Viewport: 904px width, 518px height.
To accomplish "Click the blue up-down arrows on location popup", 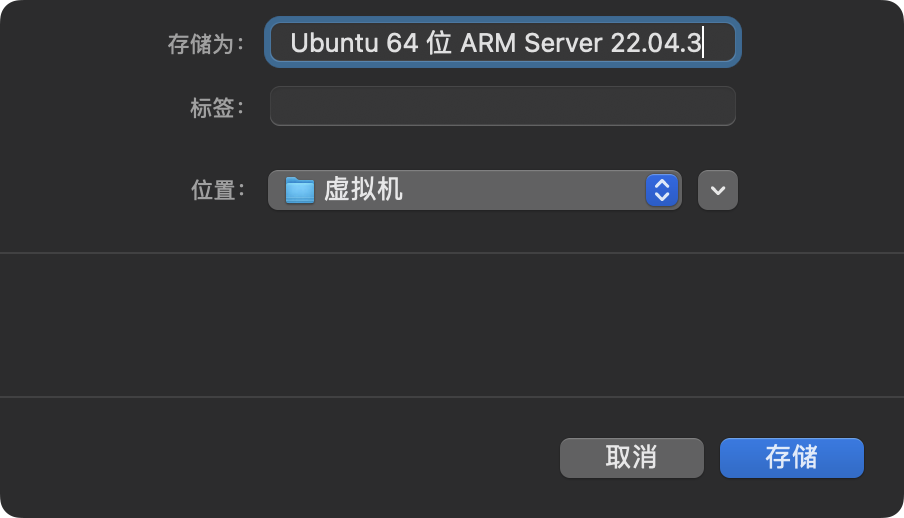I will click(x=662, y=190).
